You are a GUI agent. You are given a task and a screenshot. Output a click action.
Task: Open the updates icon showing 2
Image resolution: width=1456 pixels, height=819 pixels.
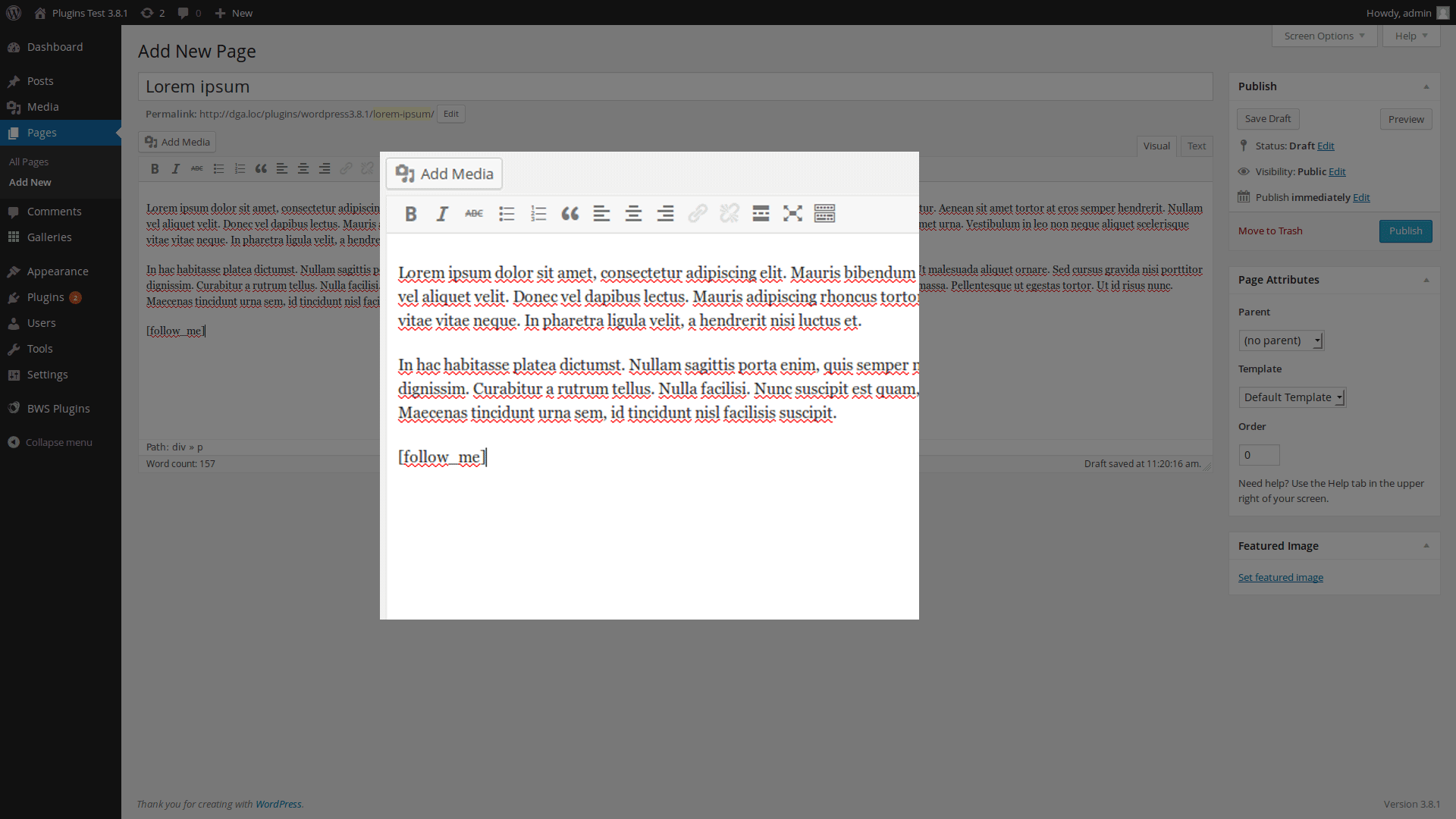coord(152,13)
